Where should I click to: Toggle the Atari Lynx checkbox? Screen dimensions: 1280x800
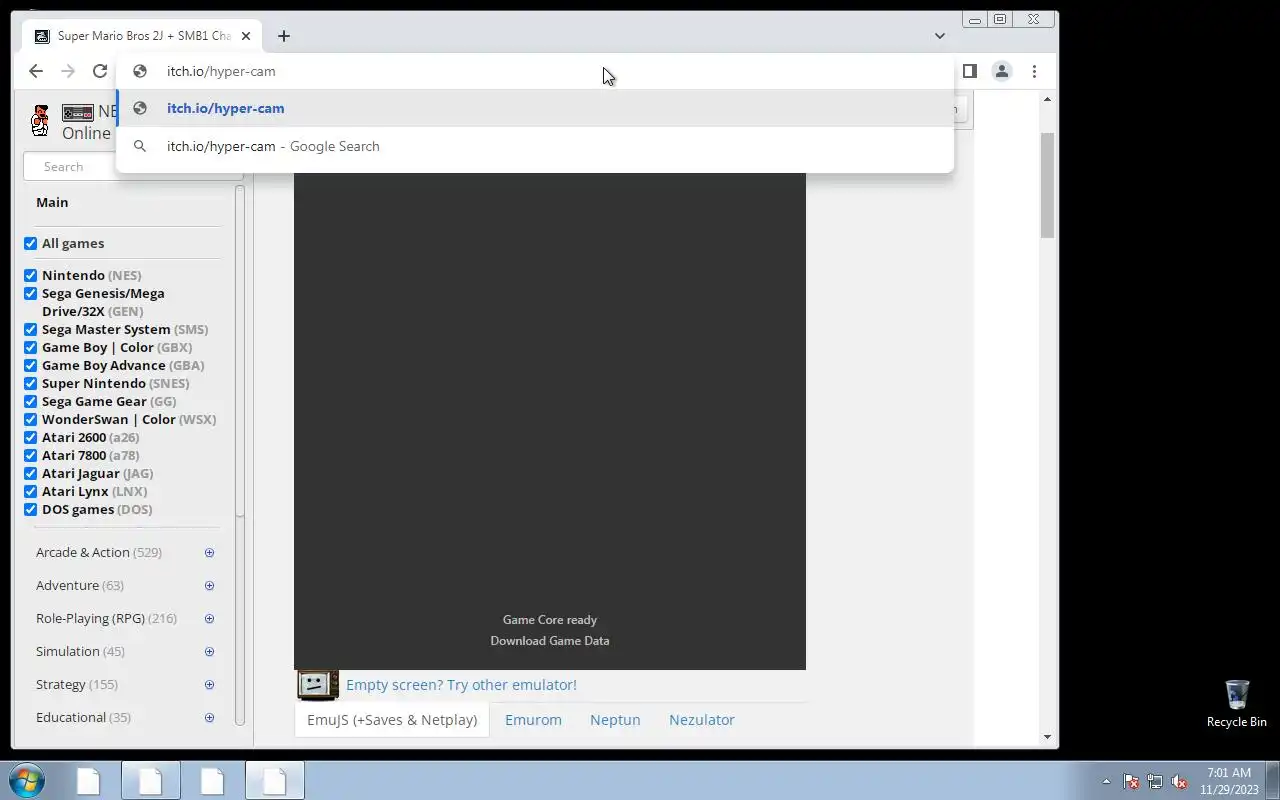pyautogui.click(x=30, y=491)
